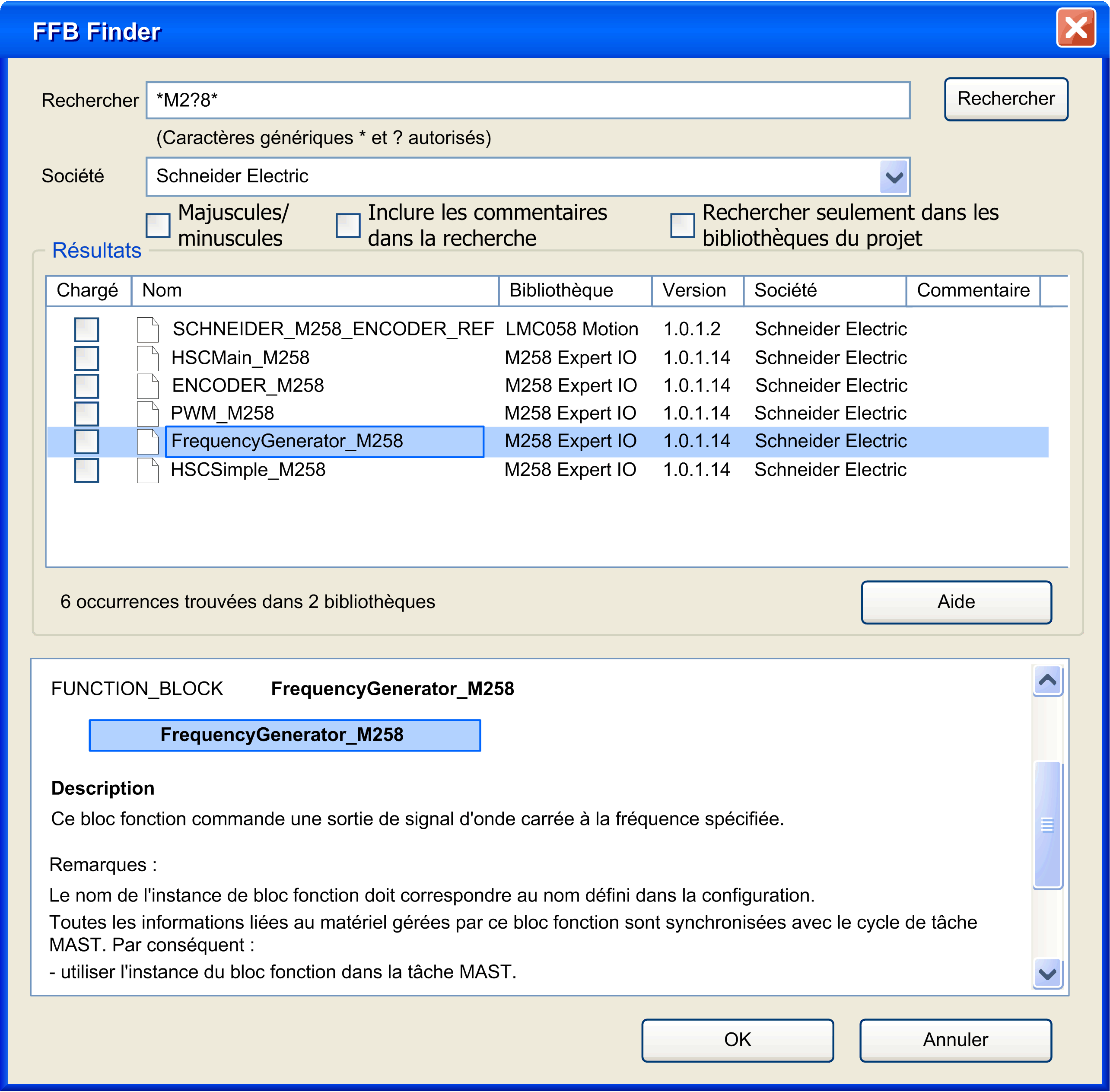Viewport: 1110px width, 1092px height.
Task: Click the Rechercher search text field
Action: tap(528, 100)
